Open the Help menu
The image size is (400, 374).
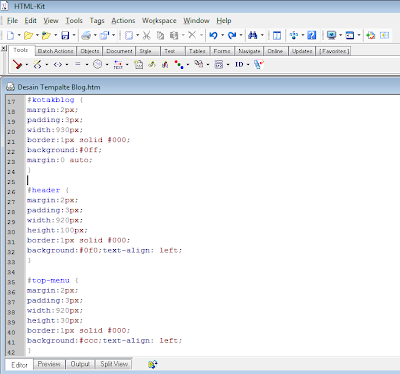tap(224, 21)
